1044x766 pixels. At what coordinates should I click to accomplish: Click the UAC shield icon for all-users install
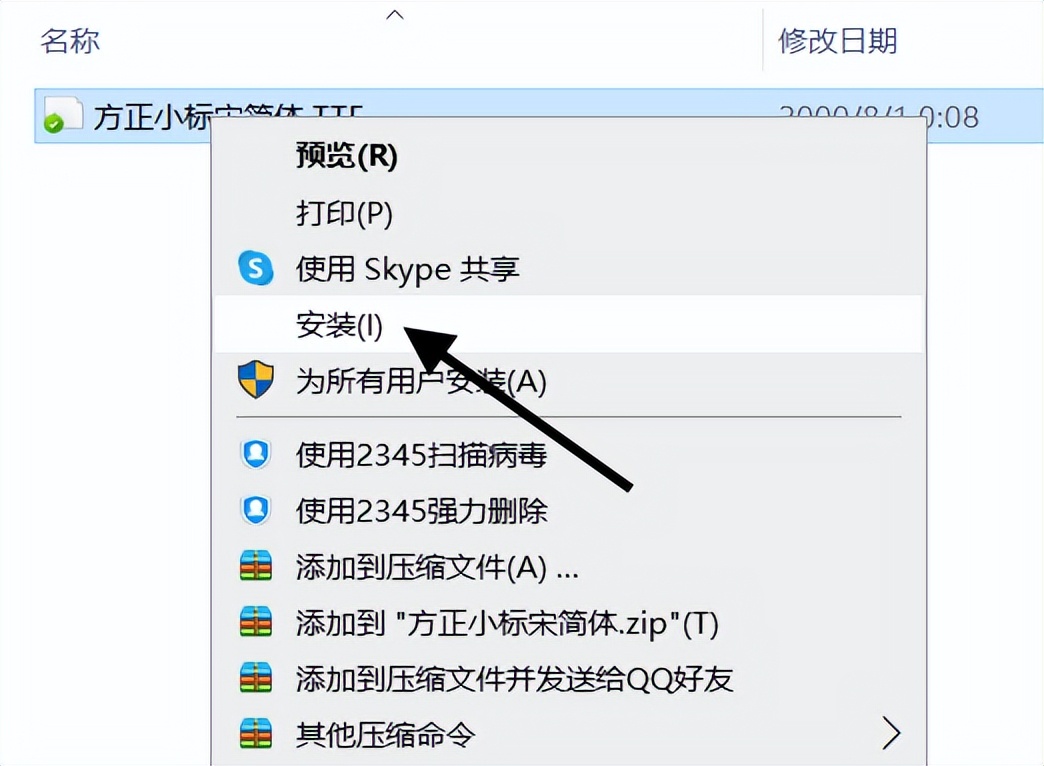256,380
